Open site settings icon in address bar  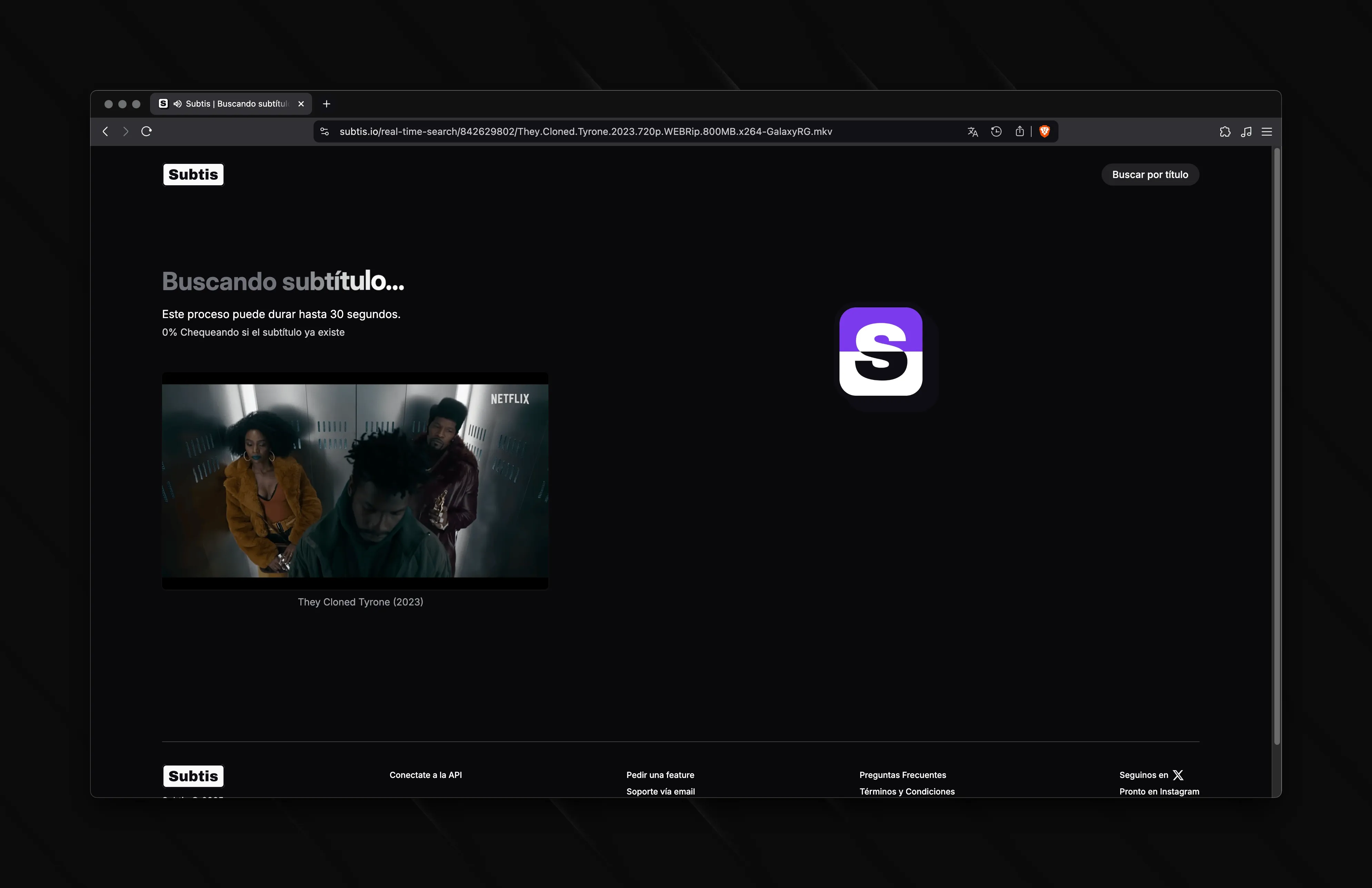(325, 131)
